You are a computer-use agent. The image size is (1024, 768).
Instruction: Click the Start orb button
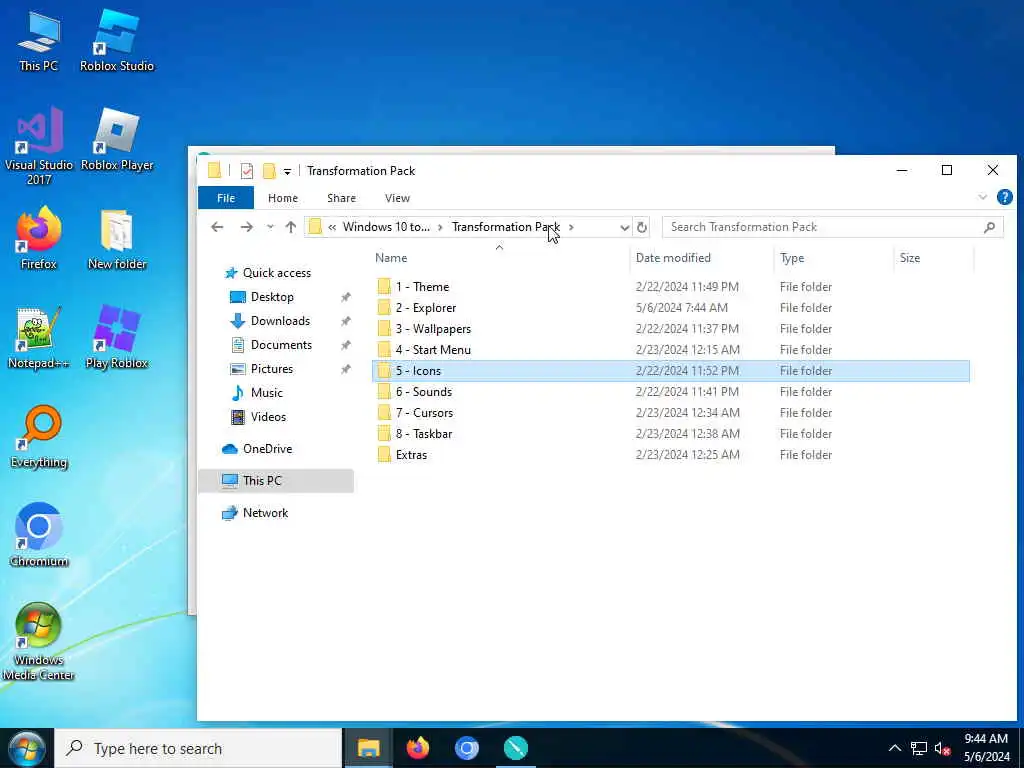pos(27,748)
